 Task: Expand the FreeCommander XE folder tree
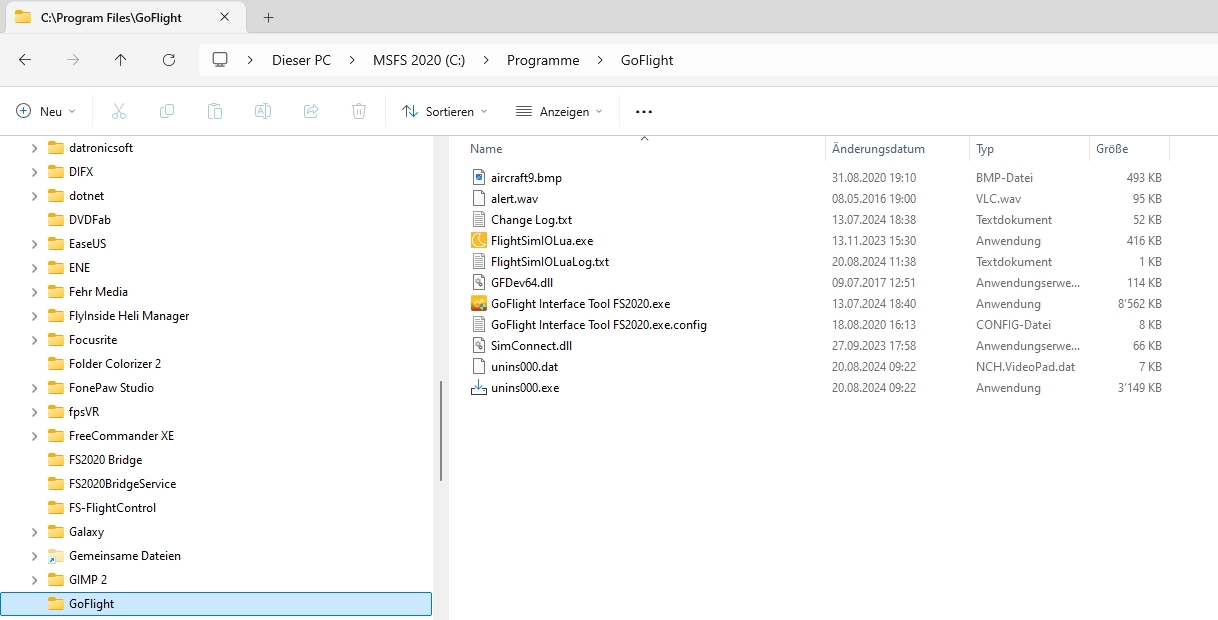click(34, 436)
